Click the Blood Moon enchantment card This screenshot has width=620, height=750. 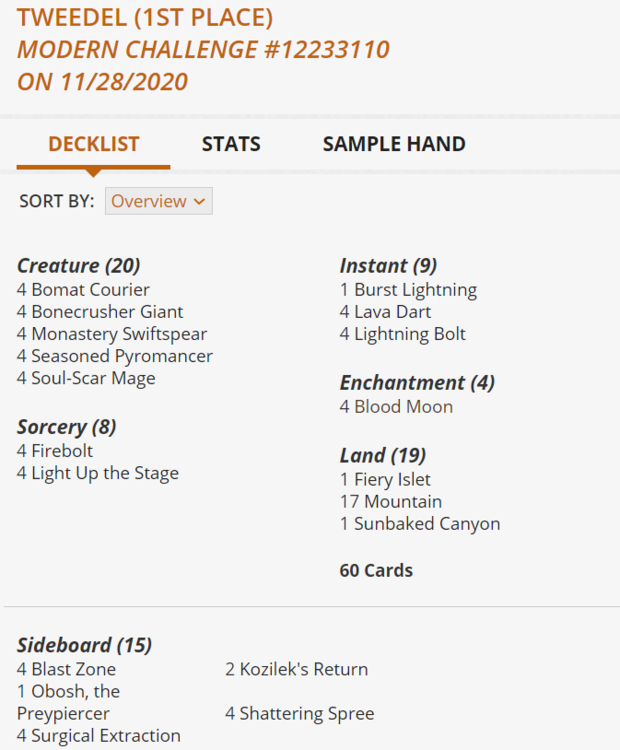(403, 407)
